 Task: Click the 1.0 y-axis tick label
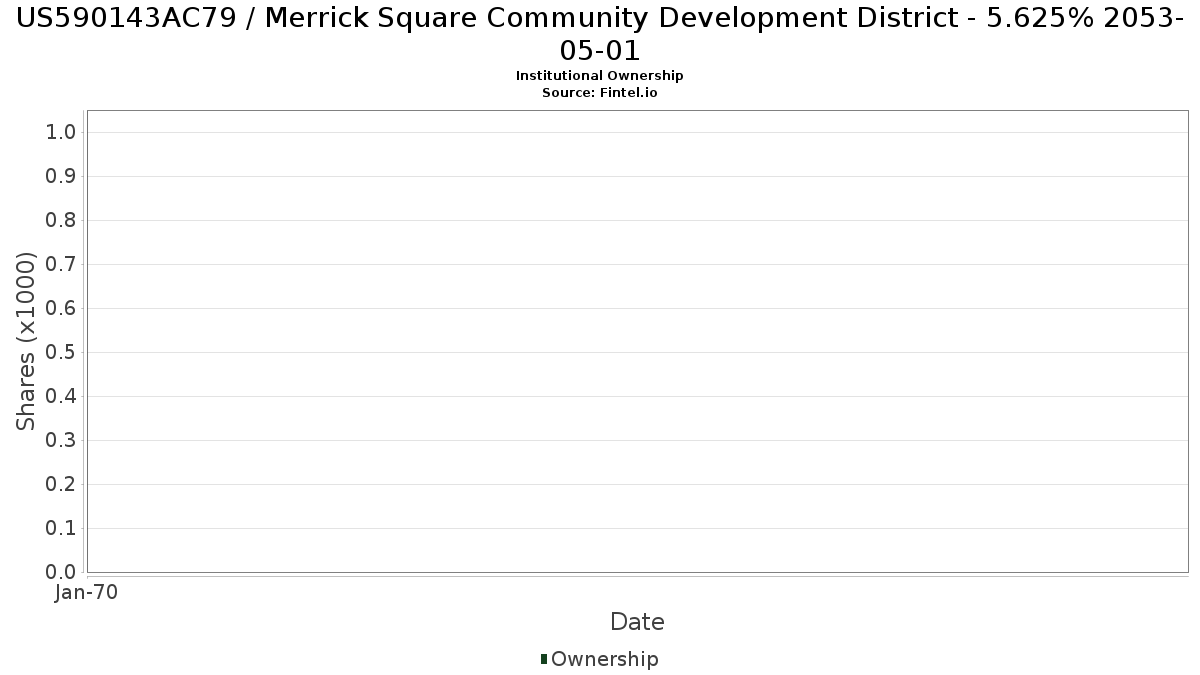coord(61,133)
